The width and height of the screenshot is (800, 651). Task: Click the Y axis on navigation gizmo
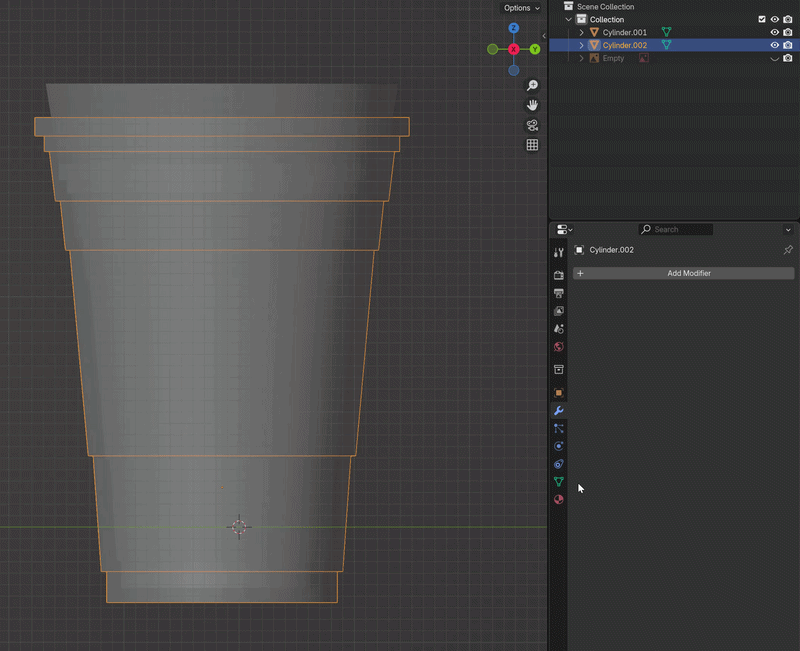click(535, 49)
